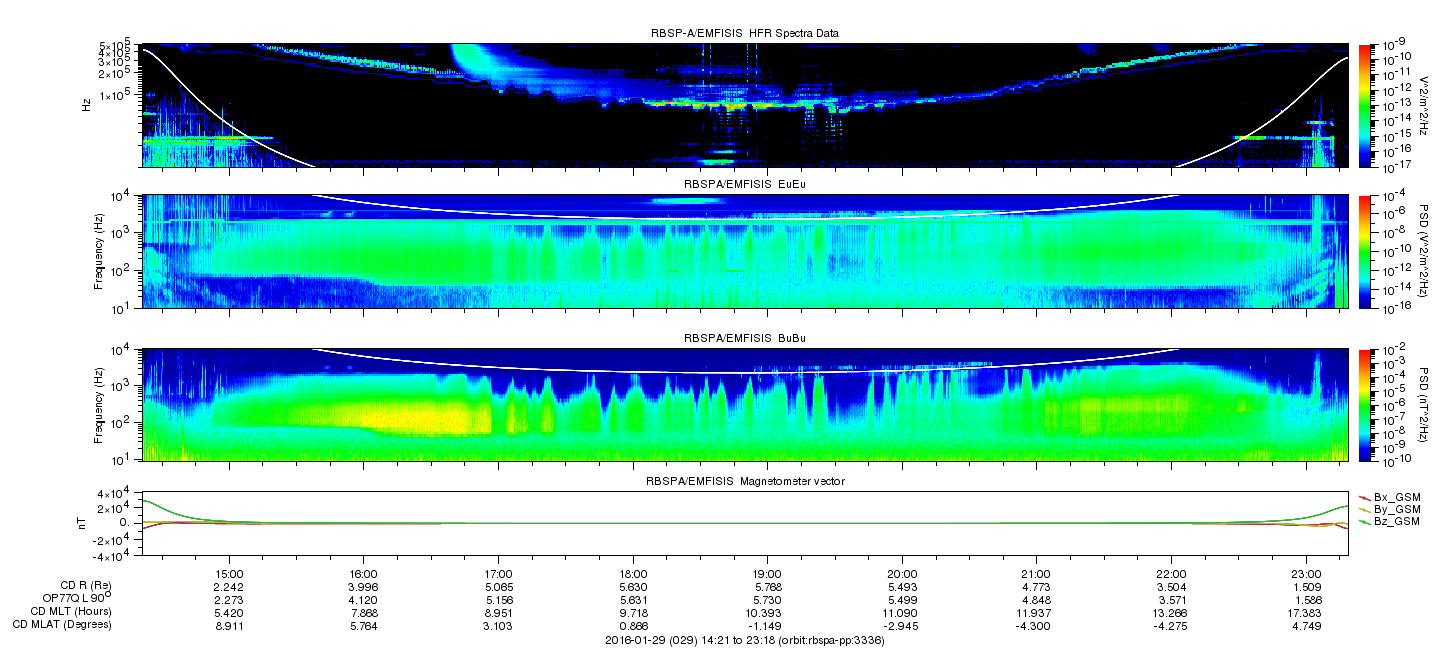Click the RBSPA/EMFISIS EuEu panel title
Screen dimensions: 1447x658
[x=745, y=185]
